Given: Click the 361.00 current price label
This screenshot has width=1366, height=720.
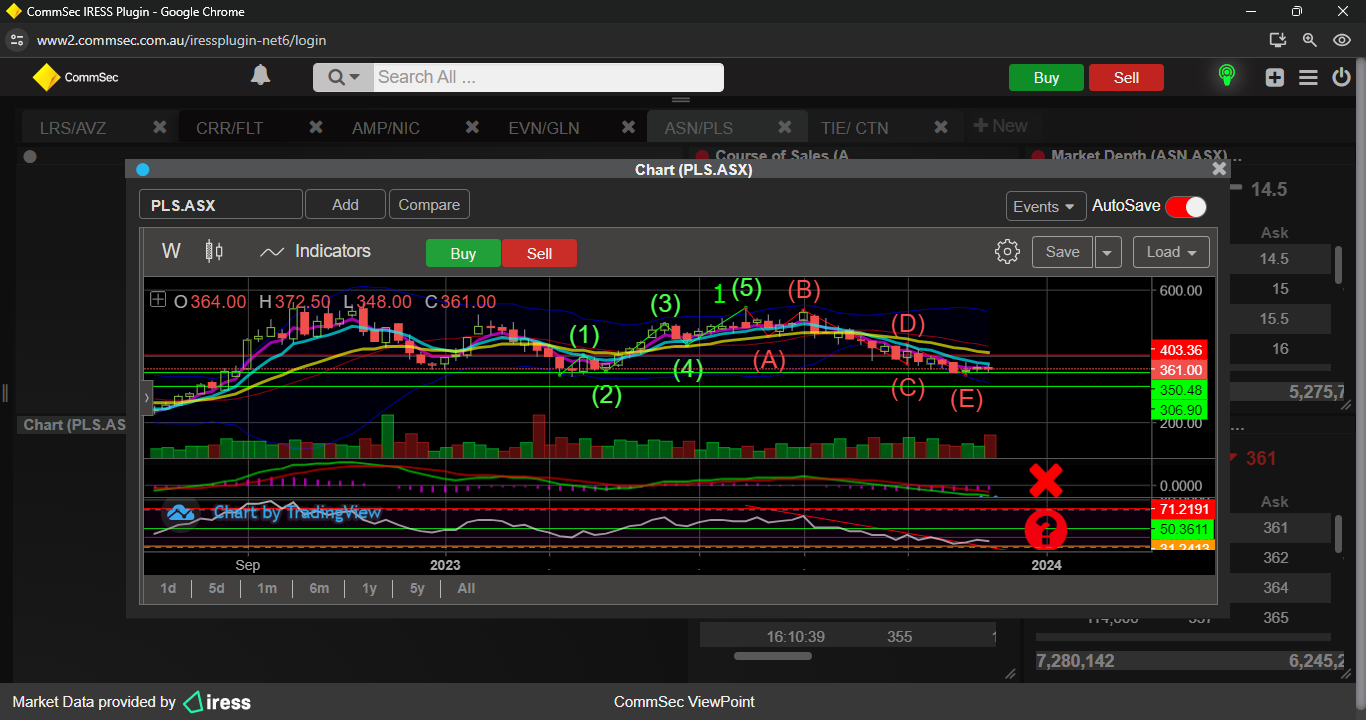Looking at the screenshot, I should click(1180, 370).
